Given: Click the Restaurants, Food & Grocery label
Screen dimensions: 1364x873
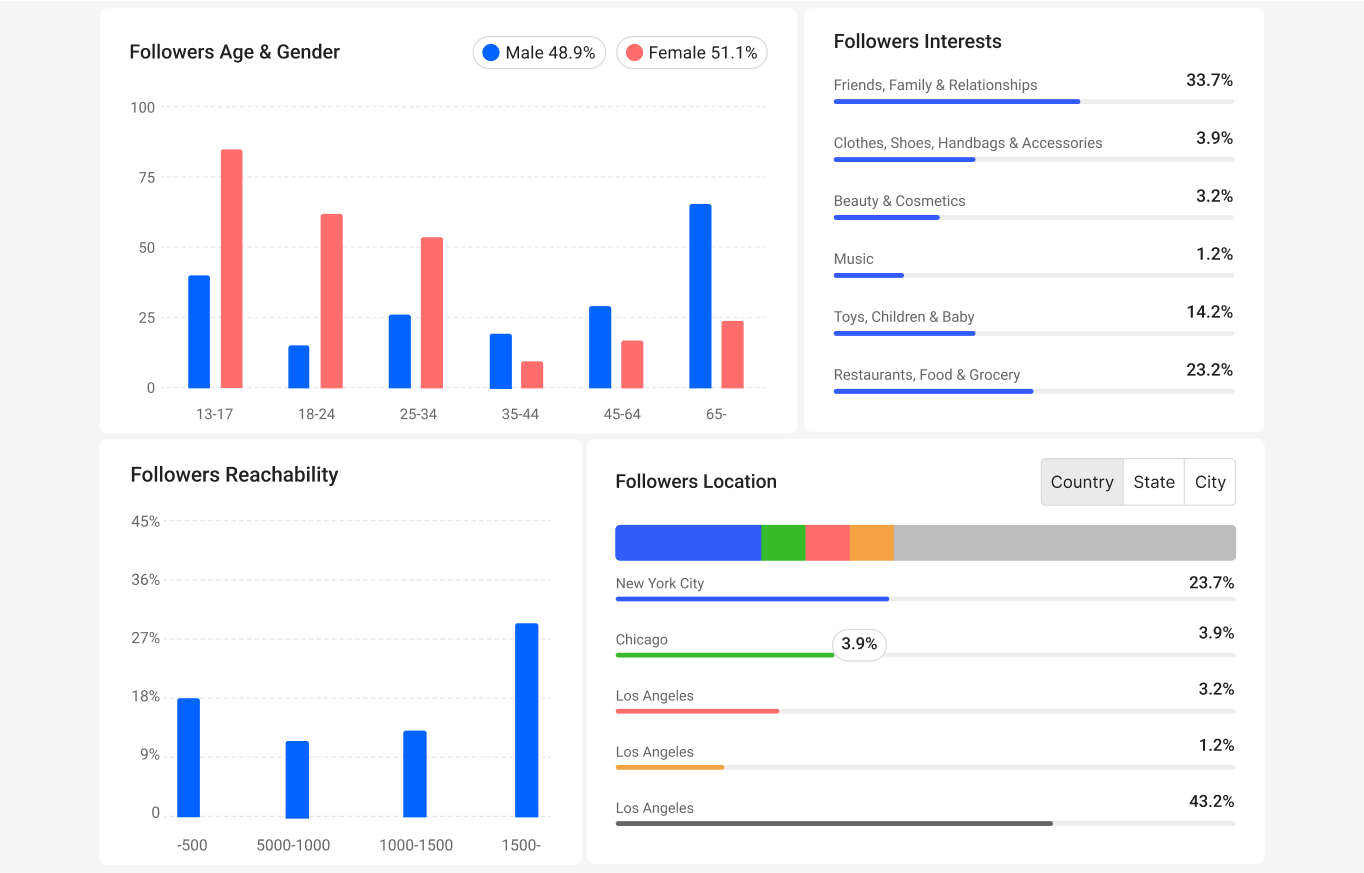Looking at the screenshot, I should [x=927, y=375].
